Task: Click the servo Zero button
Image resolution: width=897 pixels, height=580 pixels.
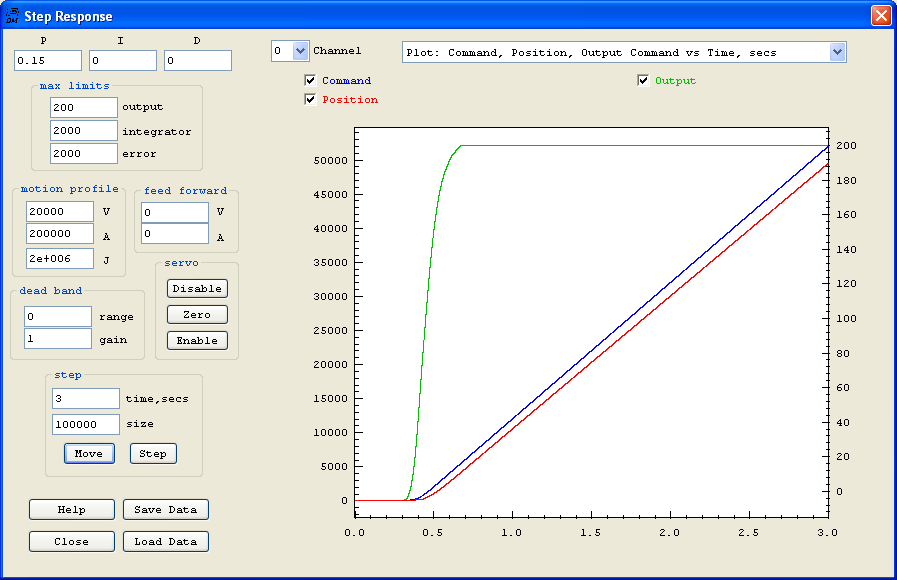Action: click(x=197, y=314)
